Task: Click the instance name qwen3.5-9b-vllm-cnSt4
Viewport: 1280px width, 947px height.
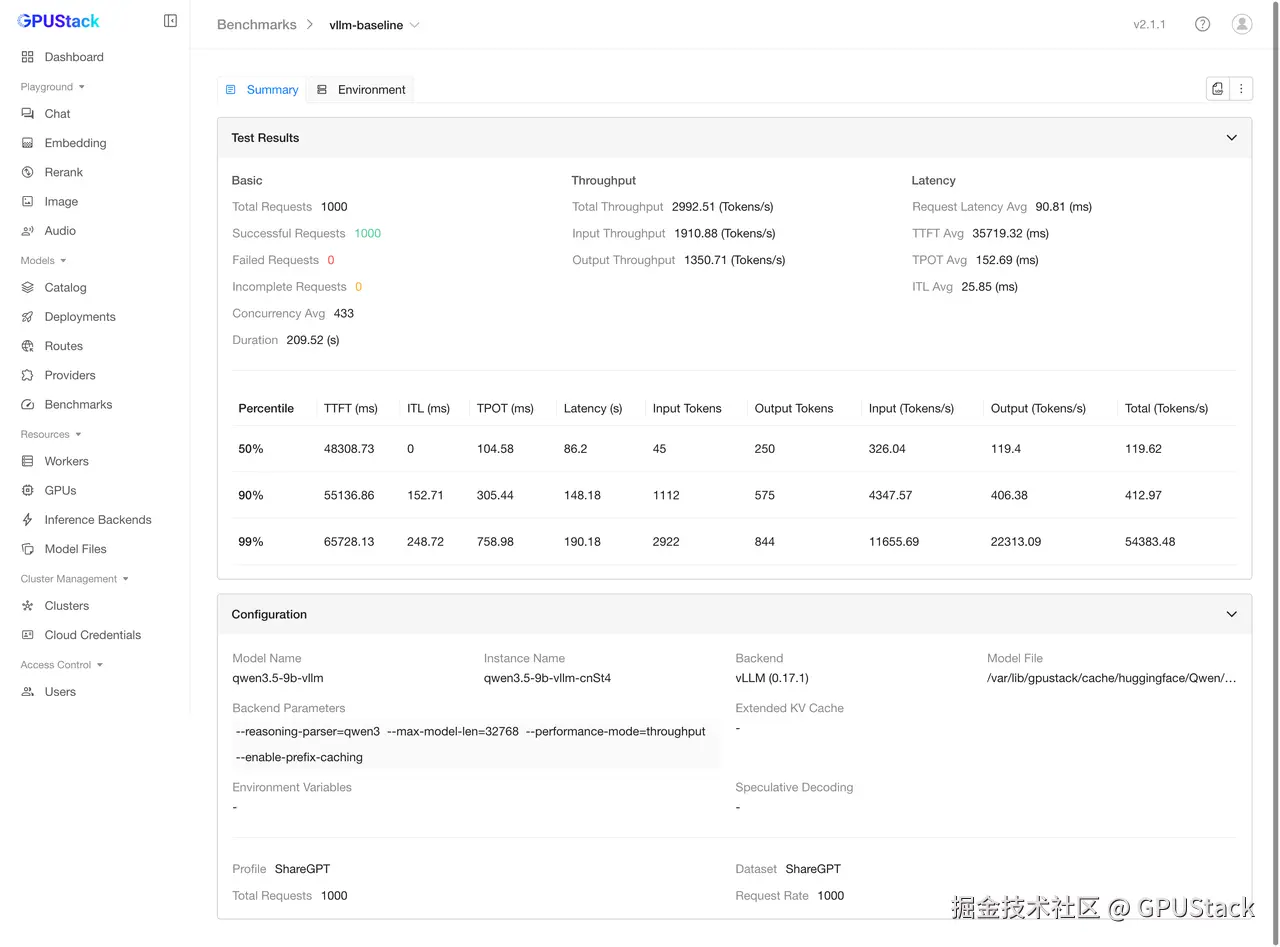Action: pyautogui.click(x=547, y=678)
